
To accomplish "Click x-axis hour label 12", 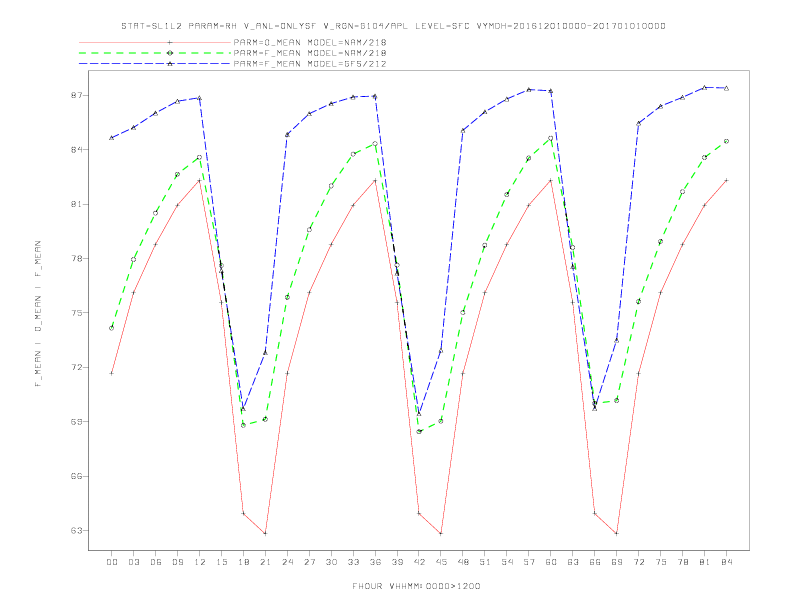I will click(200, 562).
